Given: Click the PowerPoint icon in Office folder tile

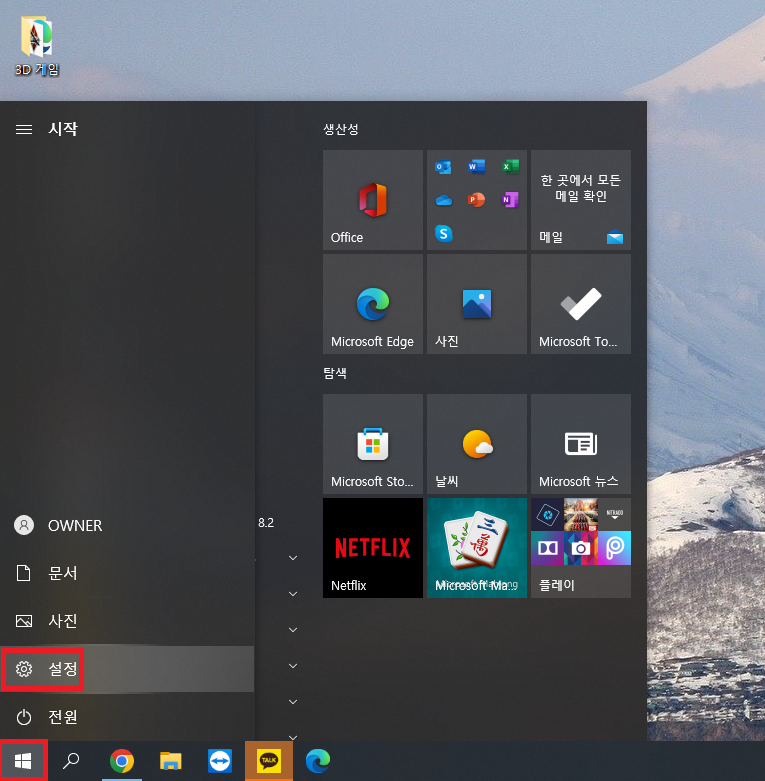Looking at the screenshot, I should tap(476, 200).
